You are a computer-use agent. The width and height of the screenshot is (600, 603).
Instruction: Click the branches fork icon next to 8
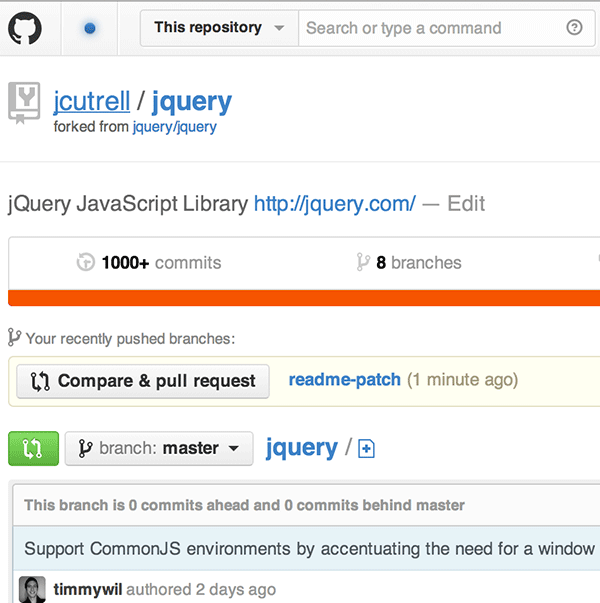pyautogui.click(x=363, y=262)
